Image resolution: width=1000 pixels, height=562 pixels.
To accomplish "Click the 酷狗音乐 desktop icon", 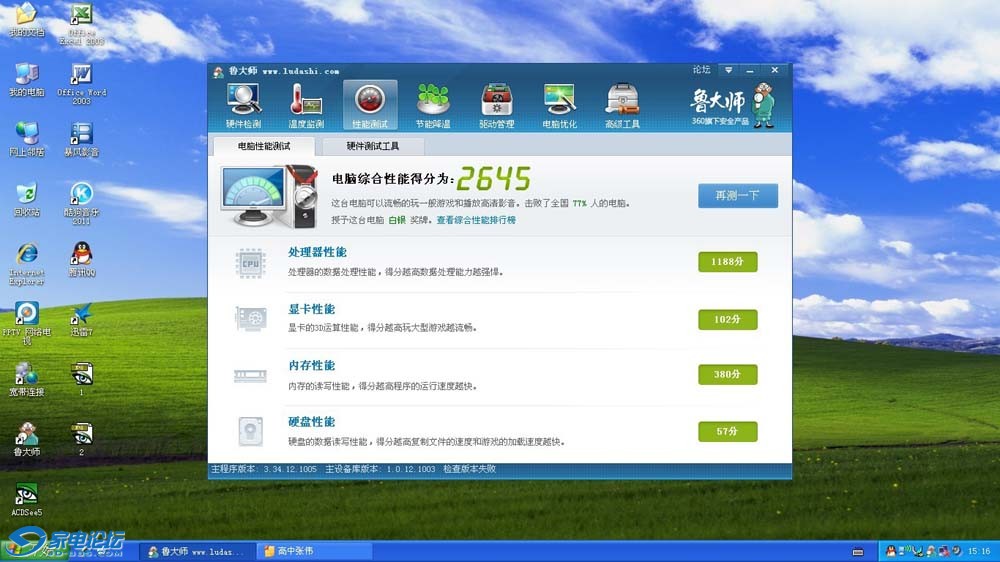I will tap(82, 198).
